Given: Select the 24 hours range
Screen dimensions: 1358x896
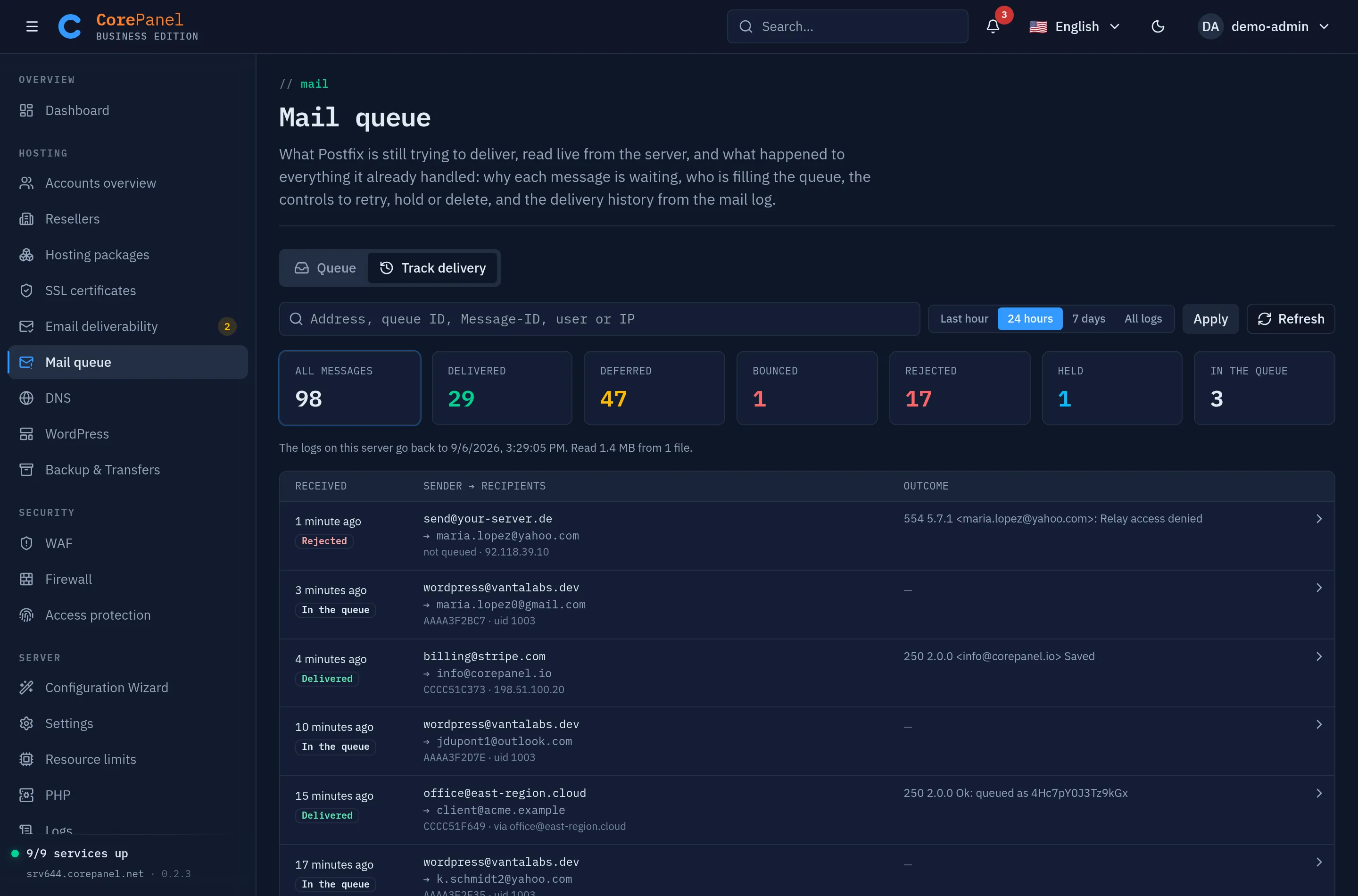Looking at the screenshot, I should tap(1029, 319).
